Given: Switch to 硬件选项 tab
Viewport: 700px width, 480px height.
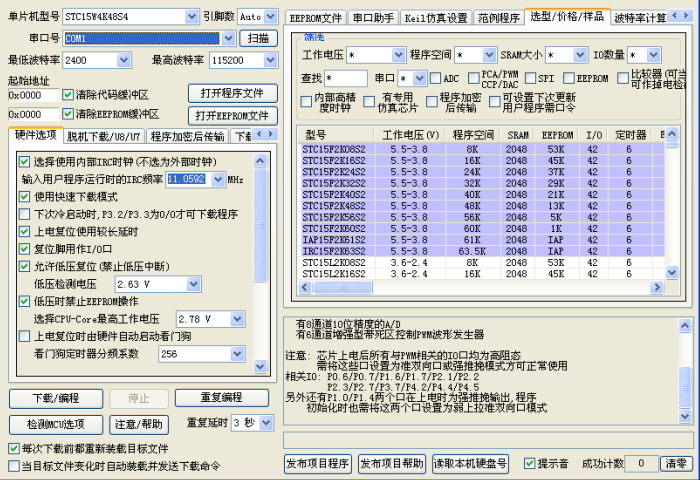Looking at the screenshot, I should [x=36, y=135].
